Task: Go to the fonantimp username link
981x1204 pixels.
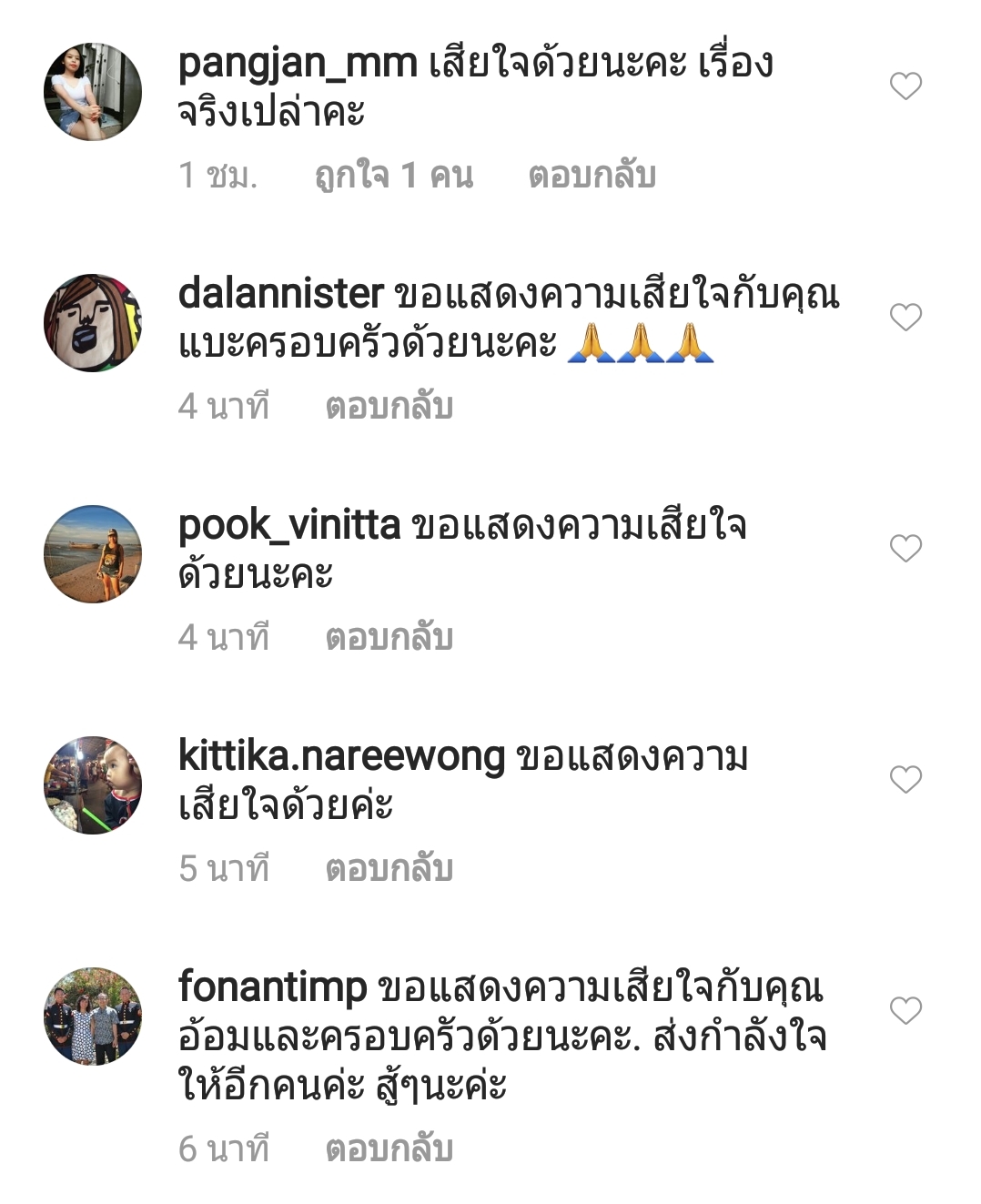Action: point(272,988)
